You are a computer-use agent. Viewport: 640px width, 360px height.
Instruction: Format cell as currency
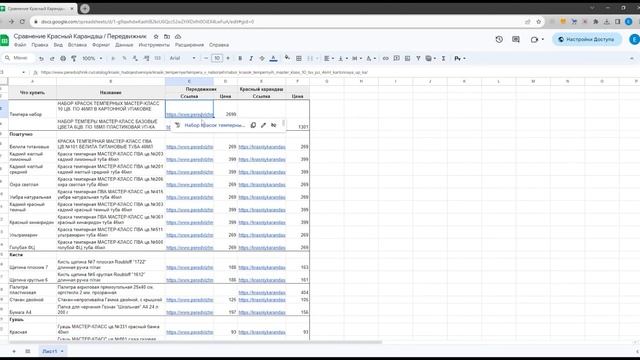click(113, 58)
